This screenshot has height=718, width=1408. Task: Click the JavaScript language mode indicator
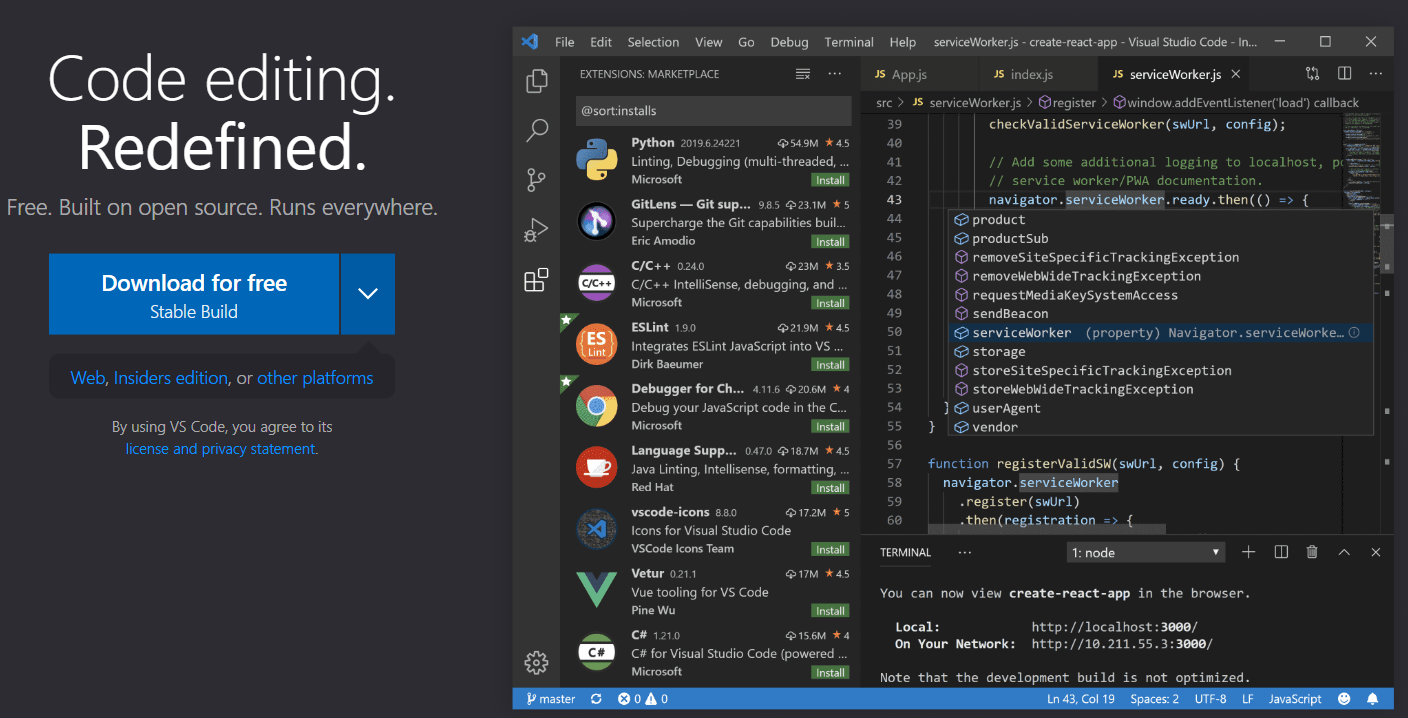pos(1295,699)
